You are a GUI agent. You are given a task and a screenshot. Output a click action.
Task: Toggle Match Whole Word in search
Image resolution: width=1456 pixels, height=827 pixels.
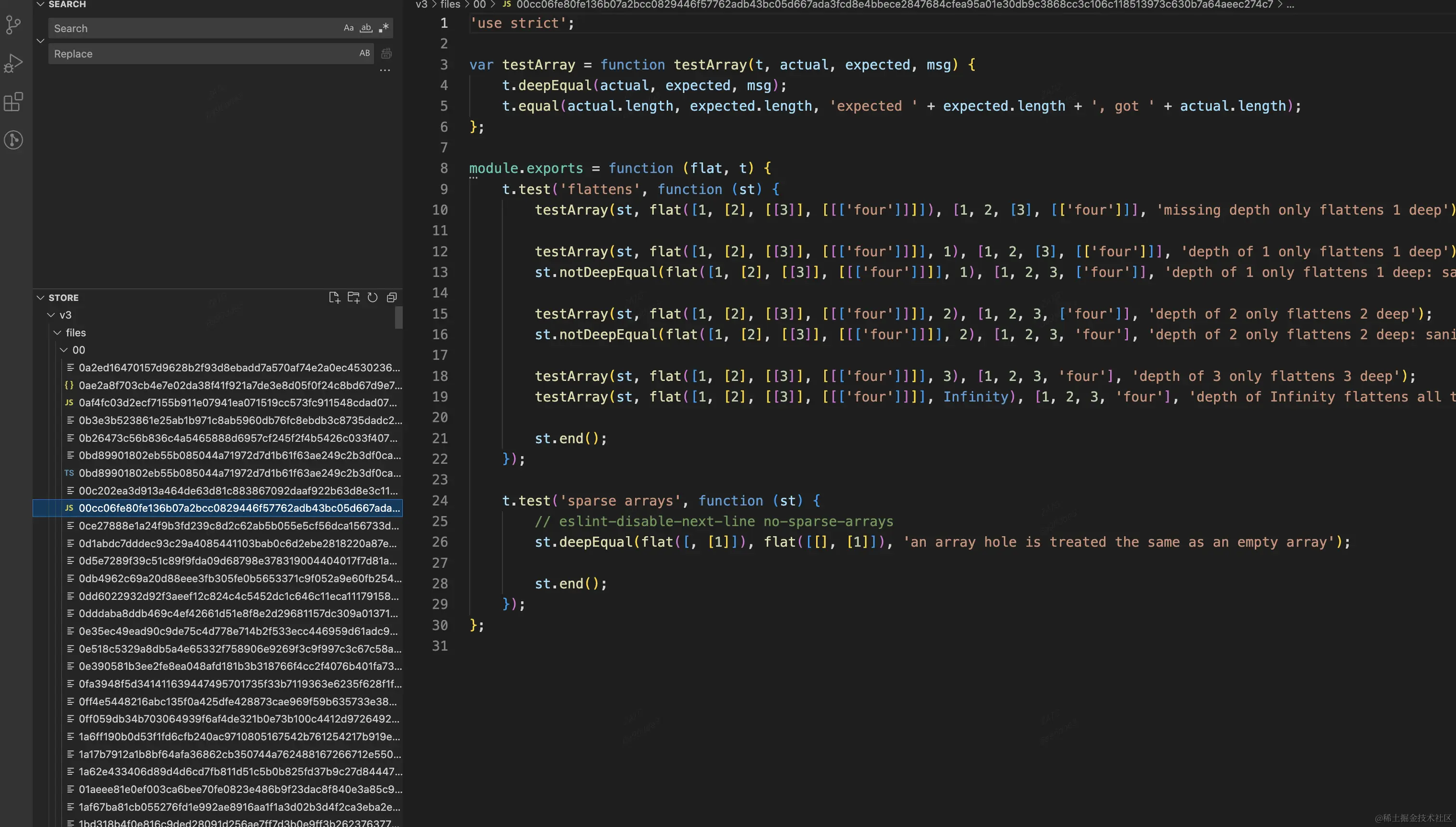366,28
